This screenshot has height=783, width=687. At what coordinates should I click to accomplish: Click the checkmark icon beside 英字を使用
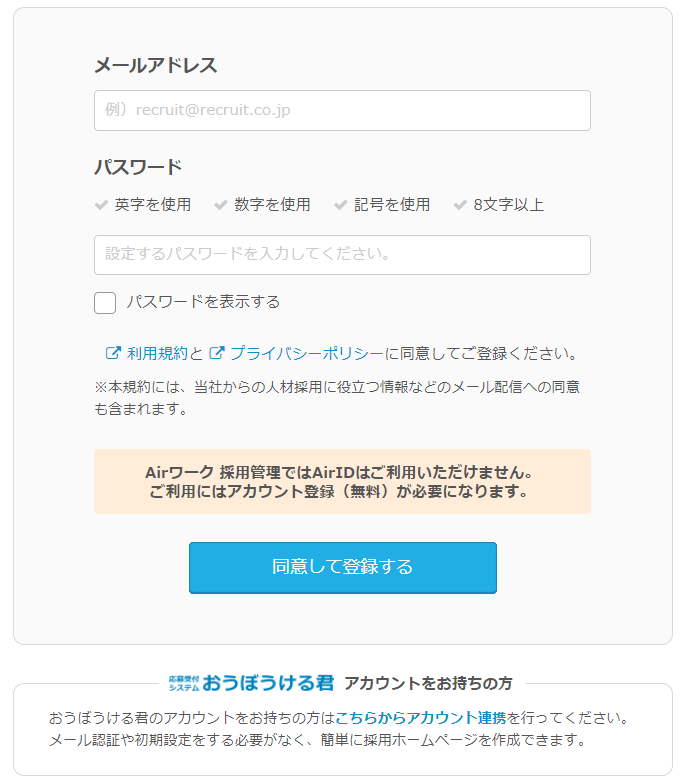click(101, 205)
